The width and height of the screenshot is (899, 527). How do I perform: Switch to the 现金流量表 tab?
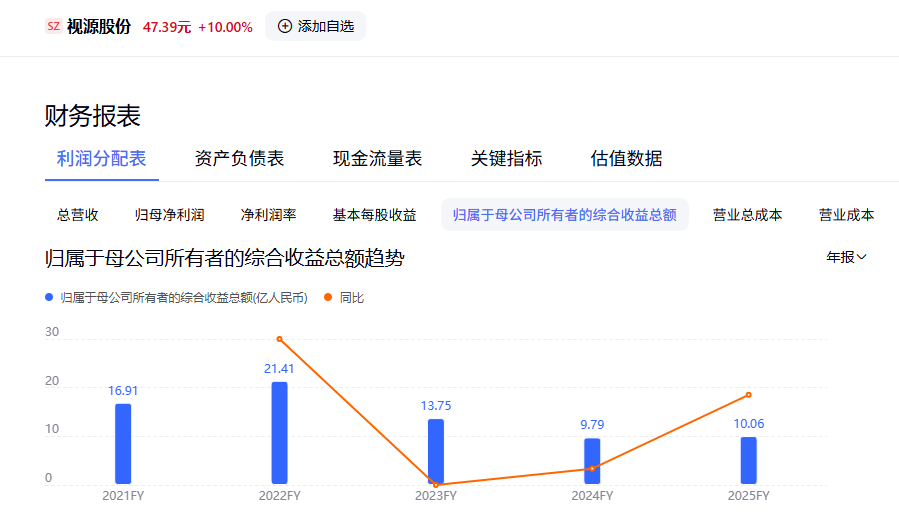pyautogui.click(x=377, y=158)
